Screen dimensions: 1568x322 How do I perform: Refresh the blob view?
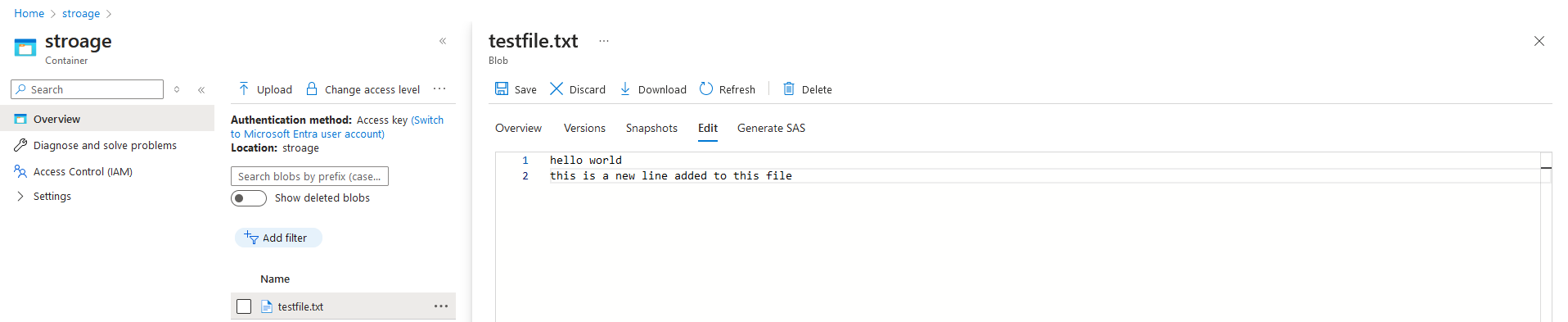click(x=728, y=89)
